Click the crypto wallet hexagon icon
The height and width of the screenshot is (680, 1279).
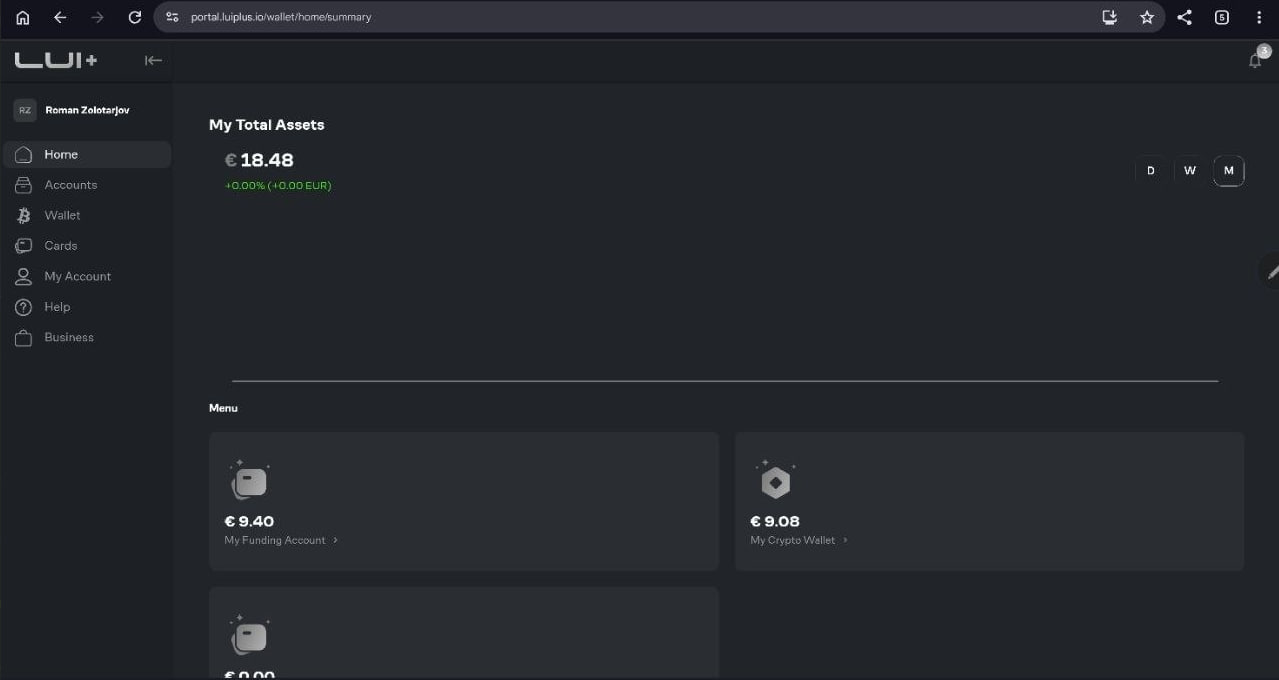coord(776,481)
